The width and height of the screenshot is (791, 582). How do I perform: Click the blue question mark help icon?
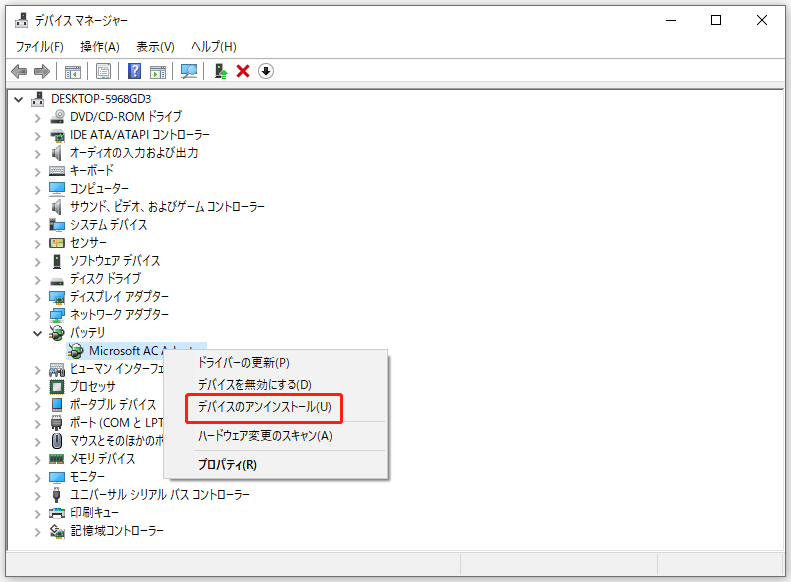click(135, 71)
